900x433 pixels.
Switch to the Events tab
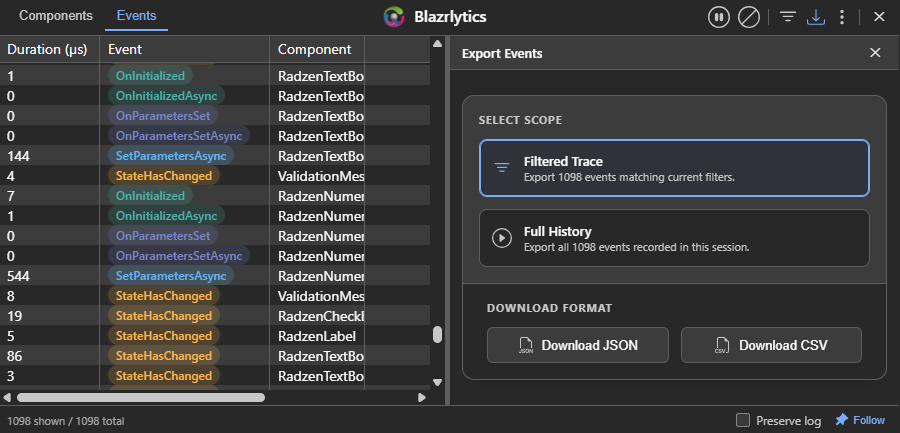[x=136, y=16]
